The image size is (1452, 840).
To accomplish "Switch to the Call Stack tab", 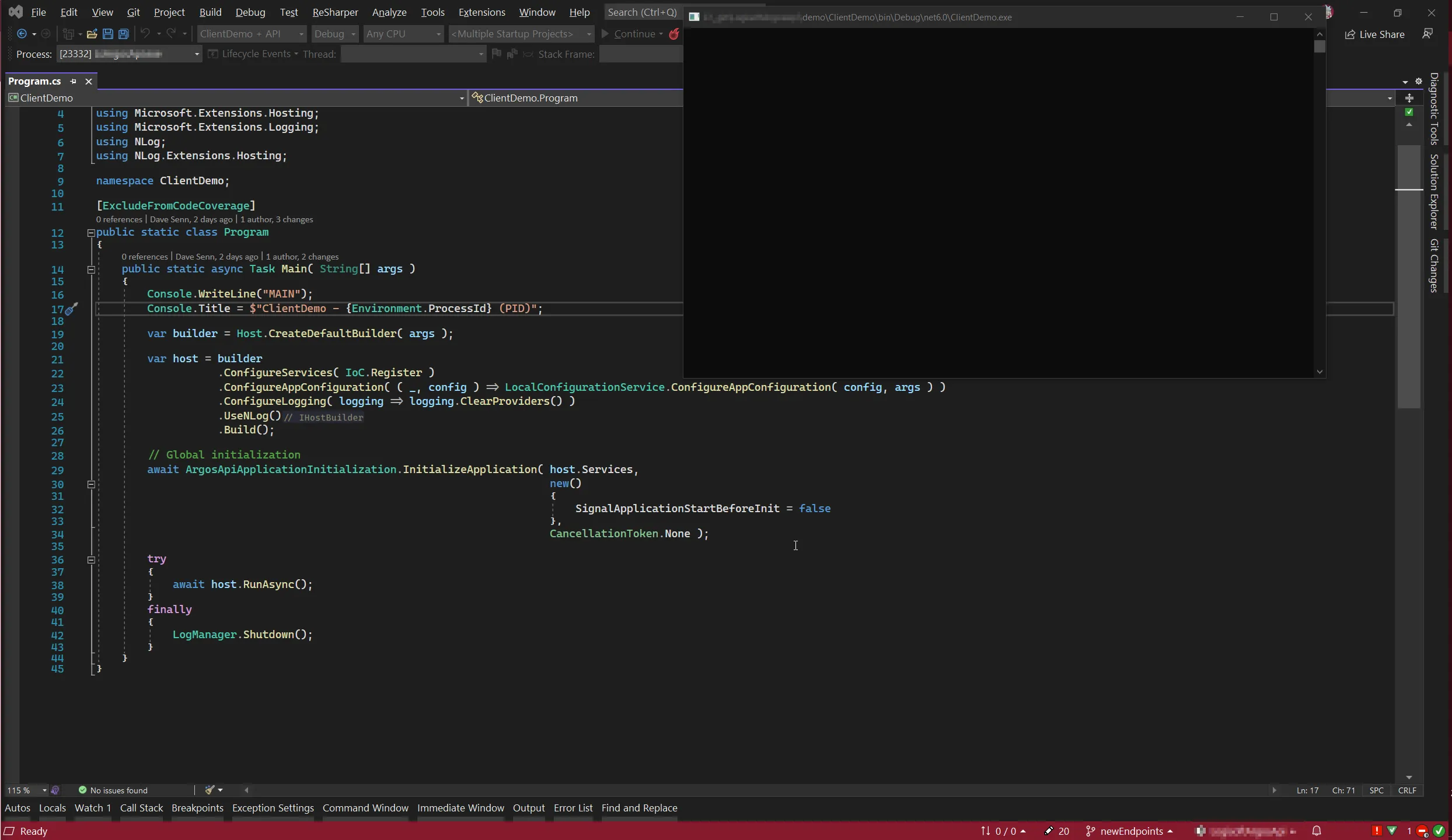I will coord(141,808).
